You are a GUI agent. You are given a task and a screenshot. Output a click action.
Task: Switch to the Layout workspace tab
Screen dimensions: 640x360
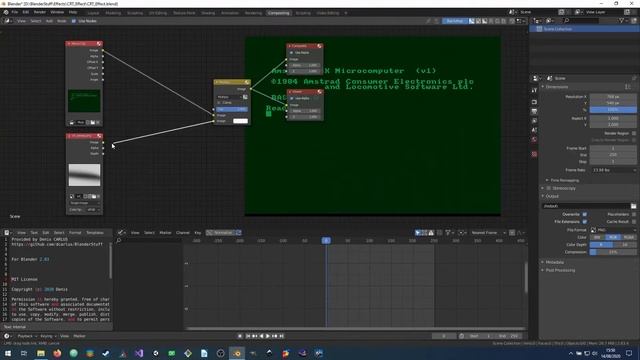pos(93,13)
